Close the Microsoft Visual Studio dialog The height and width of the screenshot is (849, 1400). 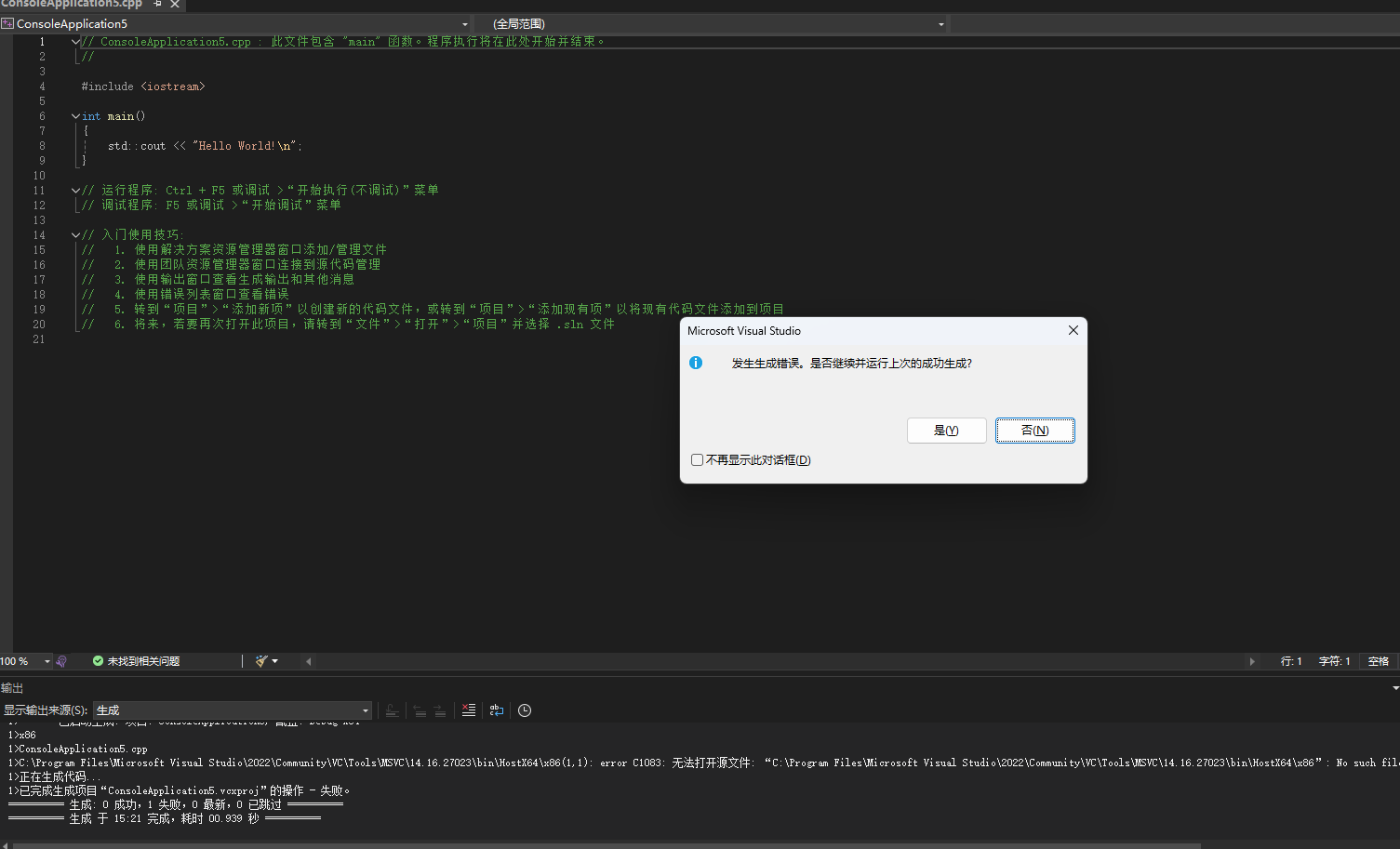pyautogui.click(x=1073, y=330)
